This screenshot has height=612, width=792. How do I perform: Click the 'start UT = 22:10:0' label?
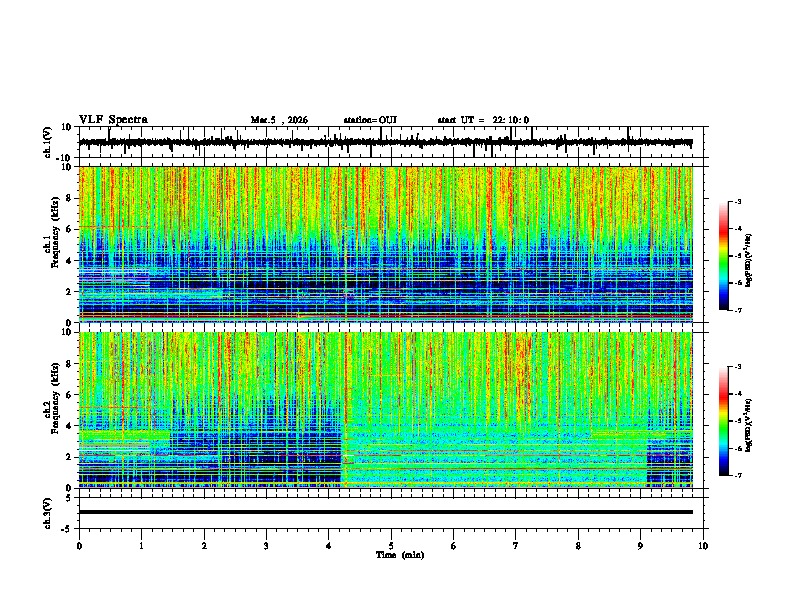pyautogui.click(x=483, y=120)
